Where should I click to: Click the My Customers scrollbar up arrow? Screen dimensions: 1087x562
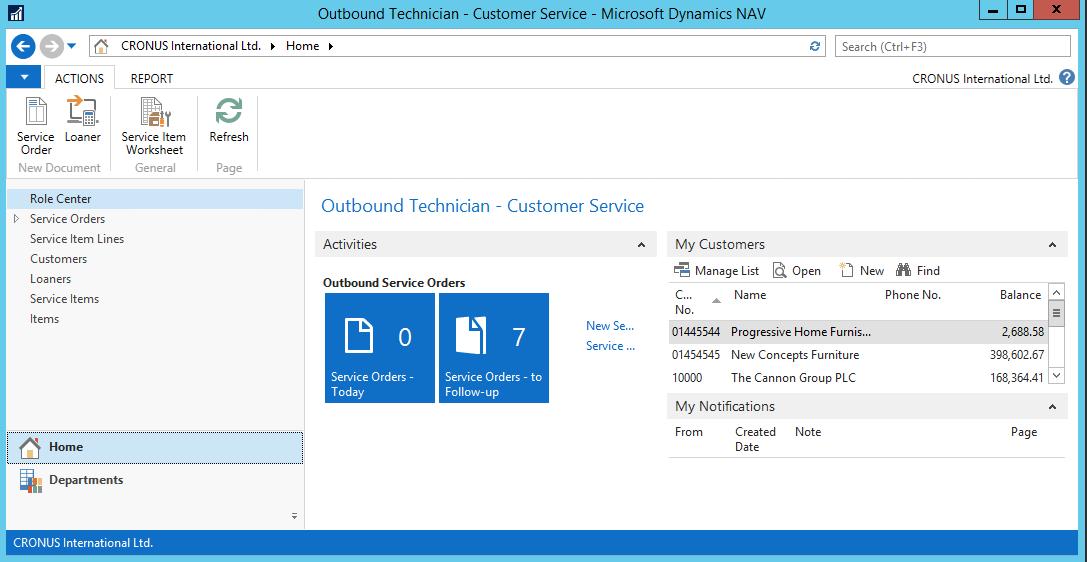pyautogui.click(x=1056, y=292)
